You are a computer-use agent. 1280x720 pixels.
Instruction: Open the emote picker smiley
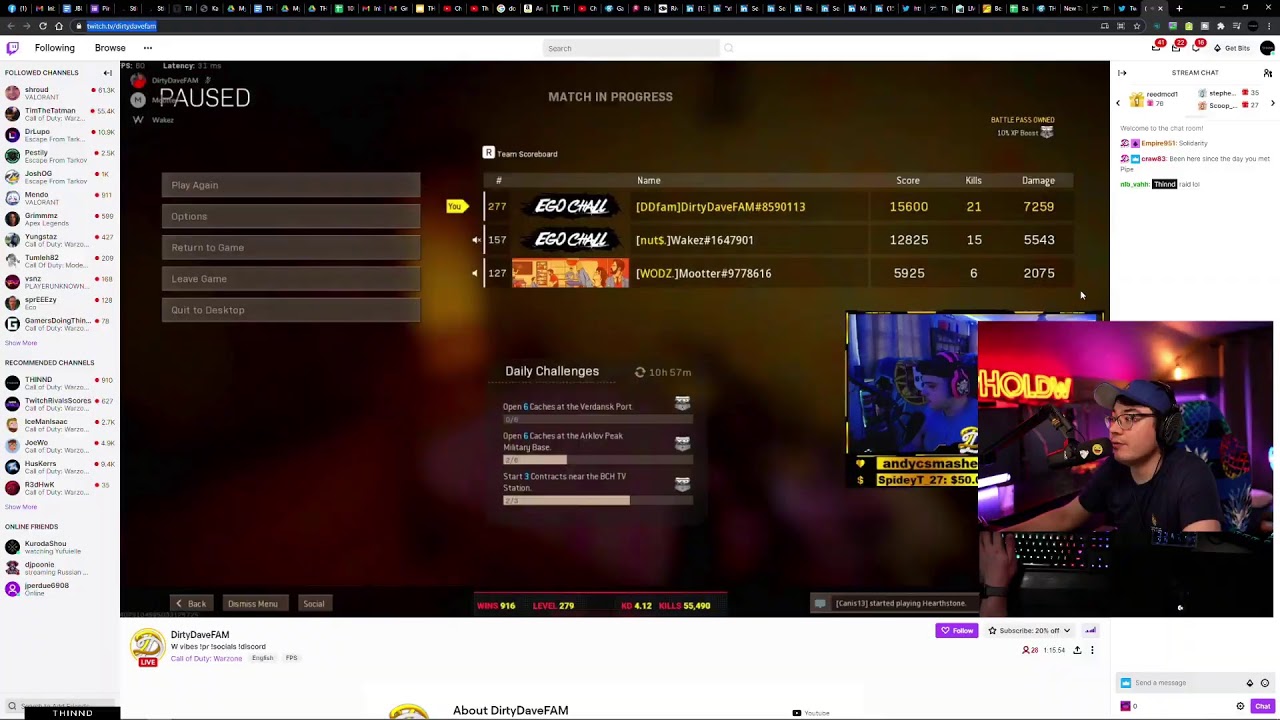(1264, 683)
